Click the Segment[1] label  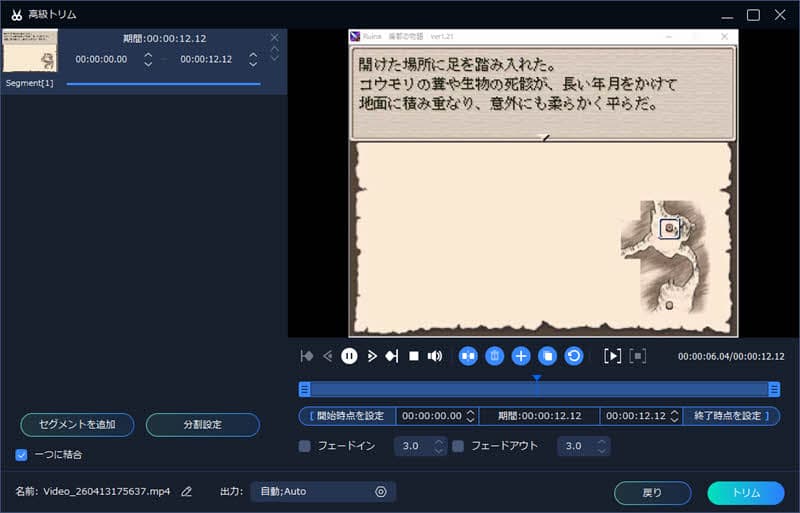[x=30, y=83]
